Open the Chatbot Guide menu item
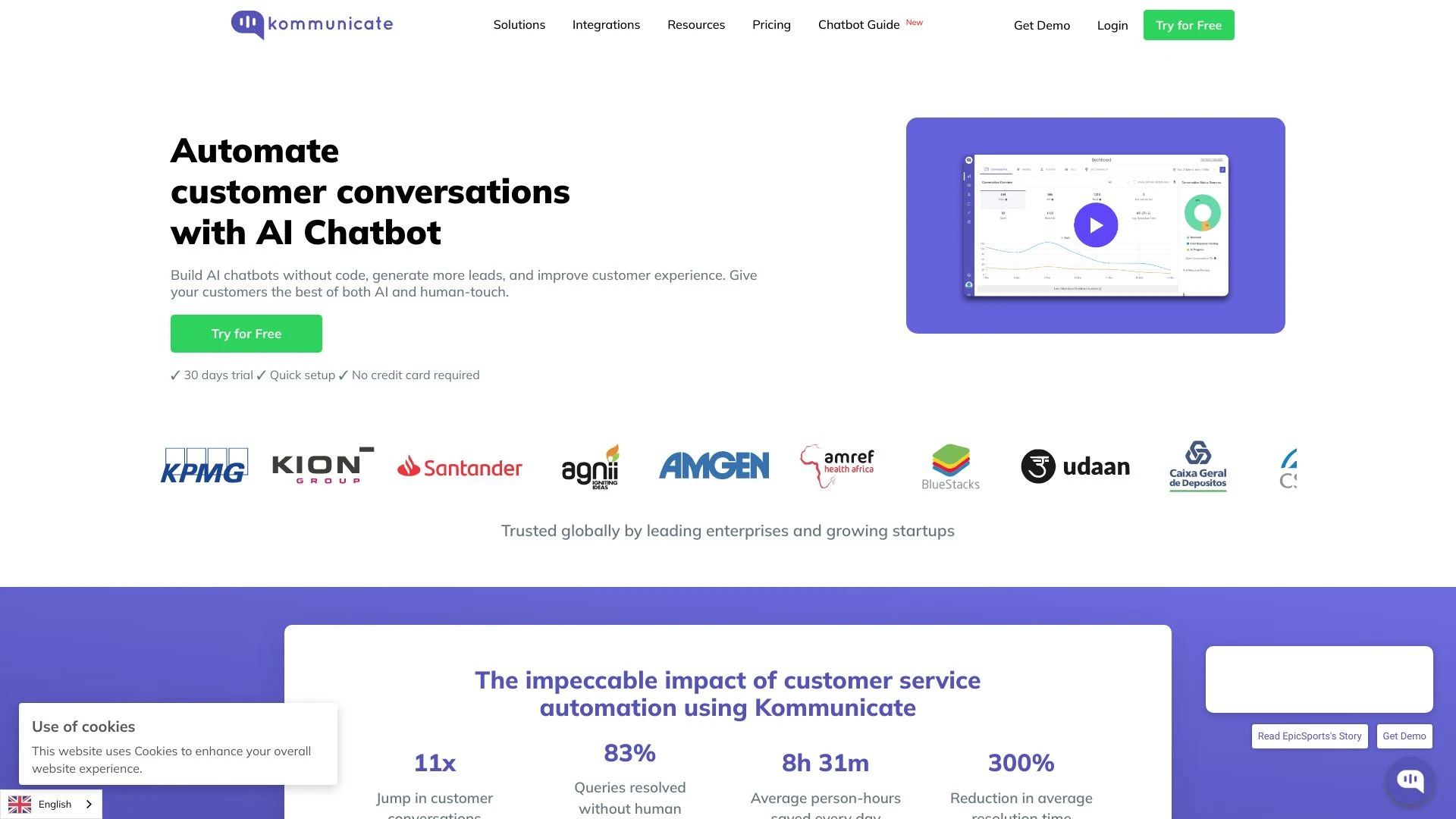Screen dimensions: 1456x819 (858, 24)
